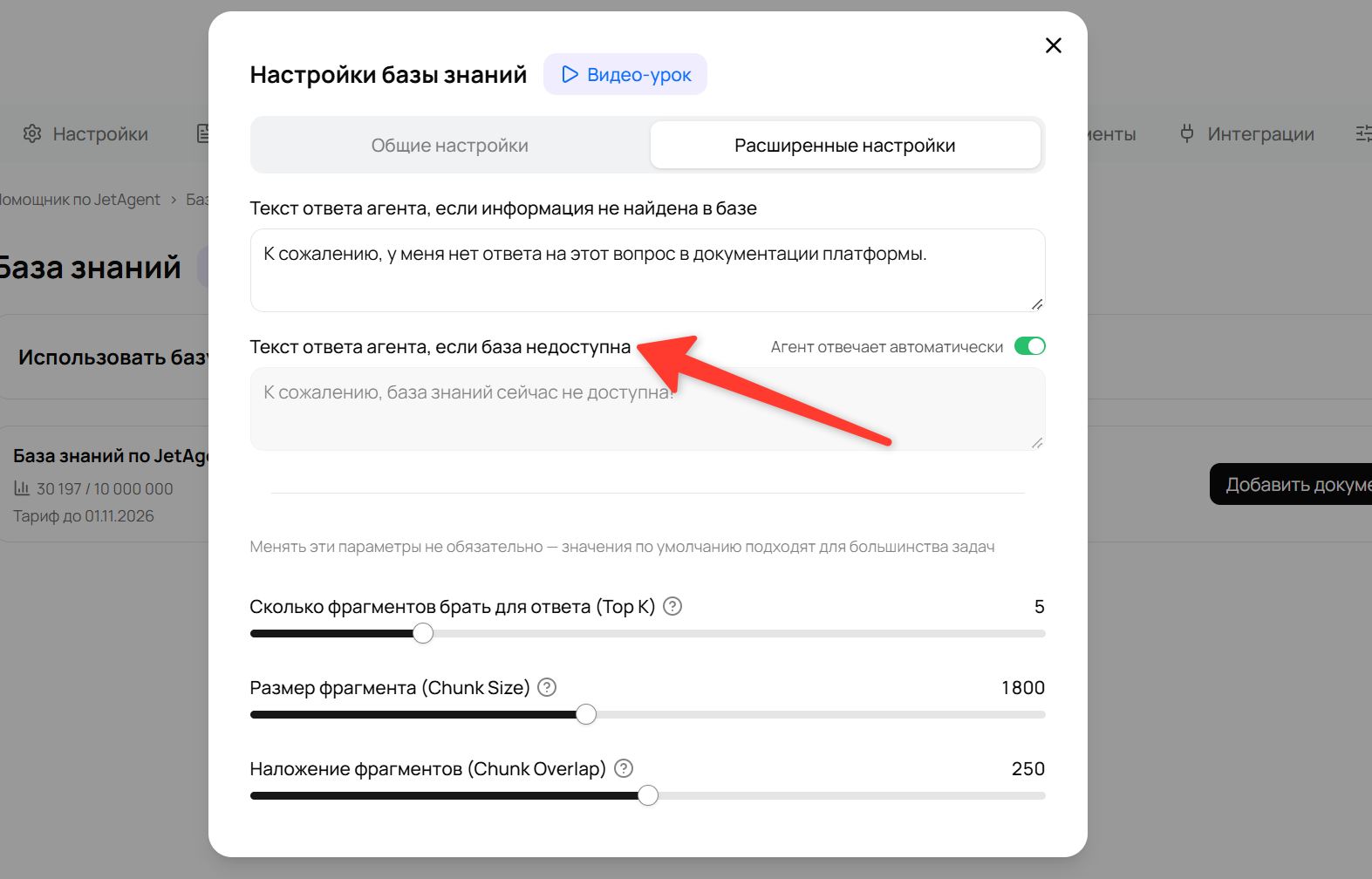Show help for Chunk Size parameter
This screenshot has width=1372, height=879.
(547, 687)
